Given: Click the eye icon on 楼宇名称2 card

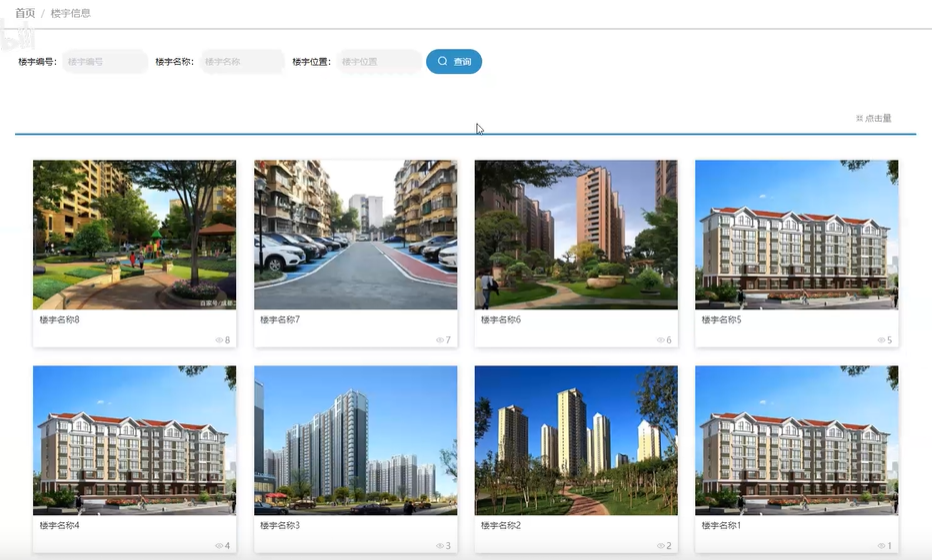Looking at the screenshot, I should pos(660,546).
